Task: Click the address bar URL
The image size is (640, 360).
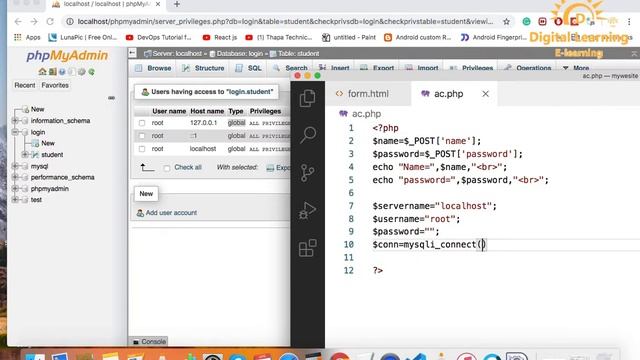Action: (x=285, y=21)
